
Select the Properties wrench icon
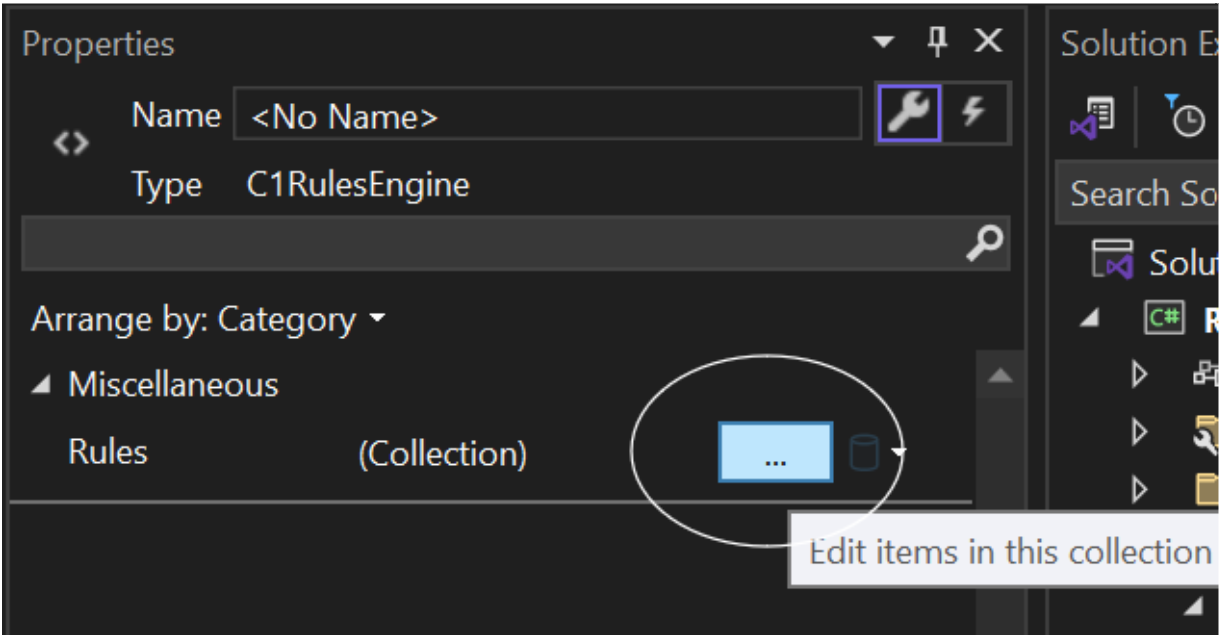pos(908,114)
